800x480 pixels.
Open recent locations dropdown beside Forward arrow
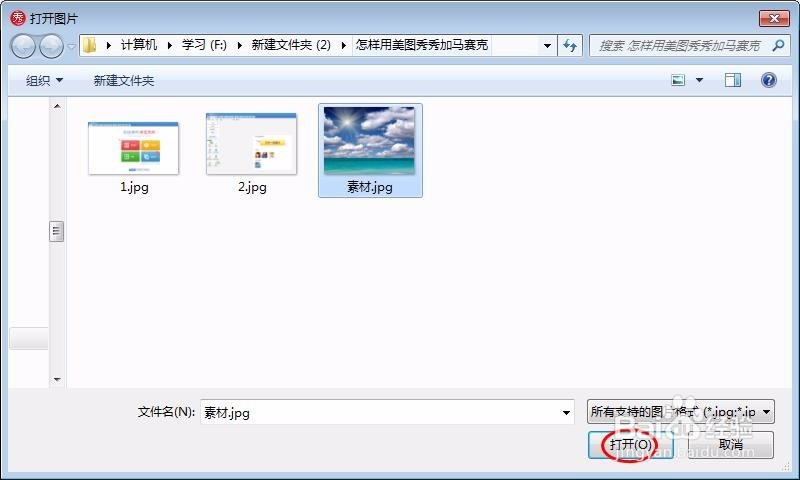[x=71, y=46]
